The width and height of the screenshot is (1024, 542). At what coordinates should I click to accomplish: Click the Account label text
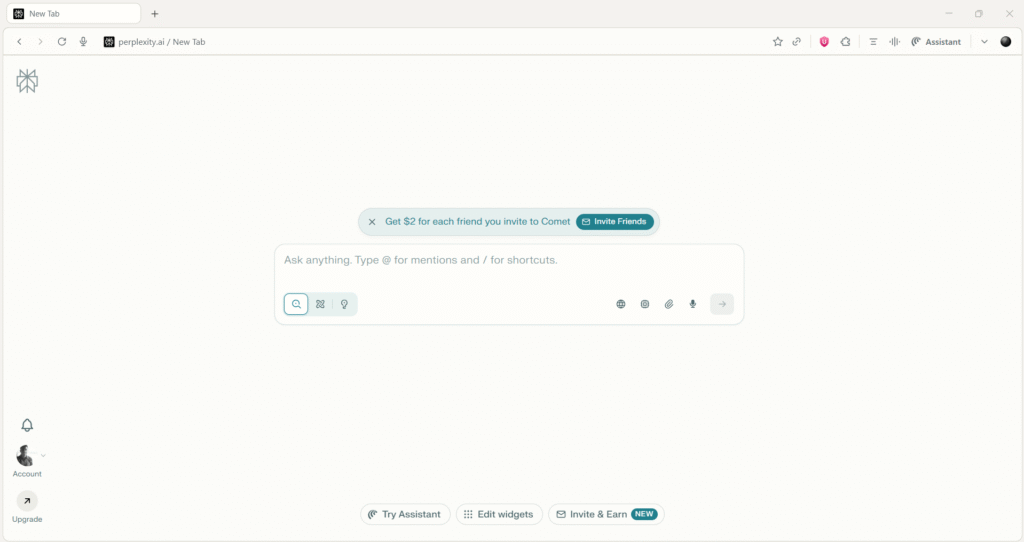pos(27,474)
